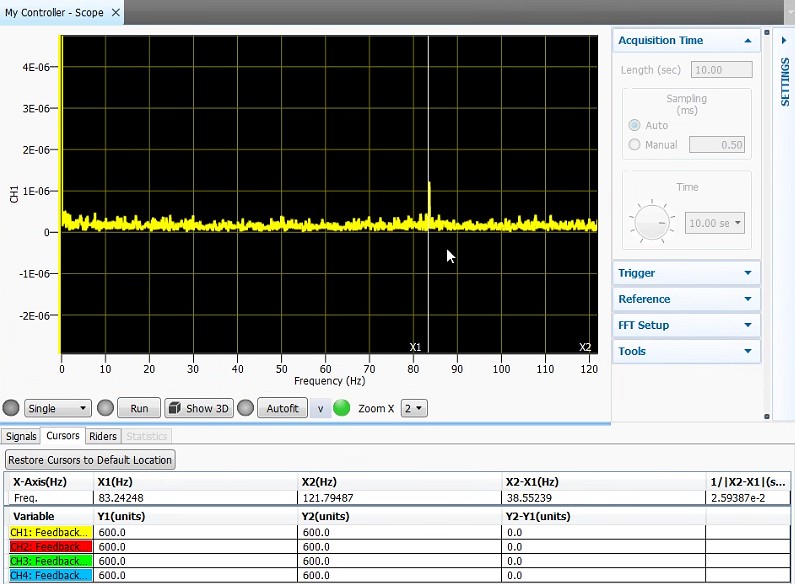Click the CH4 Y2-Y1 value 0.0
Viewport: 795px width, 584px height.
tap(514, 575)
